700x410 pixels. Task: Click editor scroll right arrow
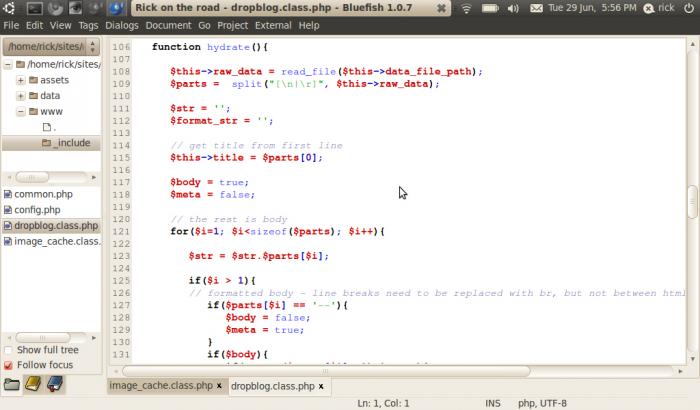pyautogui.click(x=680, y=371)
